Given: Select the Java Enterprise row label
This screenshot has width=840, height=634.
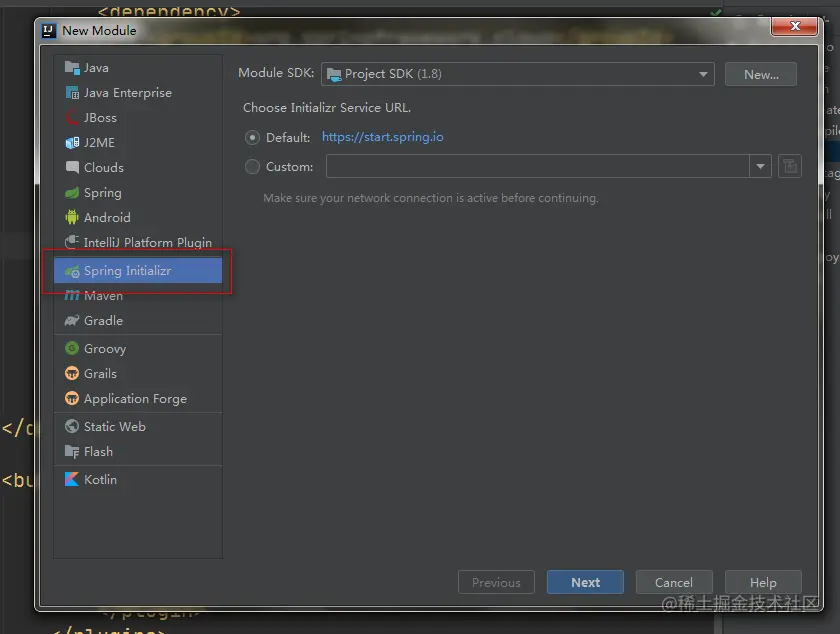Looking at the screenshot, I should 128,93.
